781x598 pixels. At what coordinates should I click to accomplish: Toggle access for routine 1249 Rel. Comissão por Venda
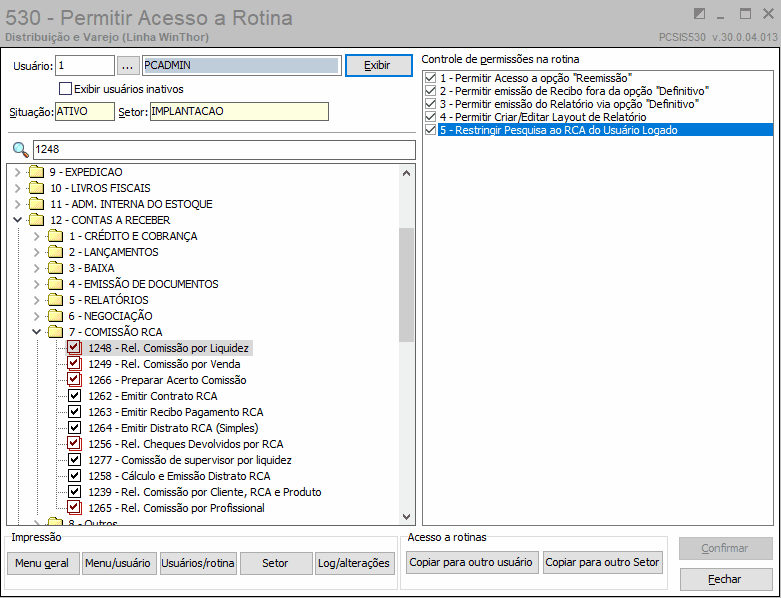74,363
